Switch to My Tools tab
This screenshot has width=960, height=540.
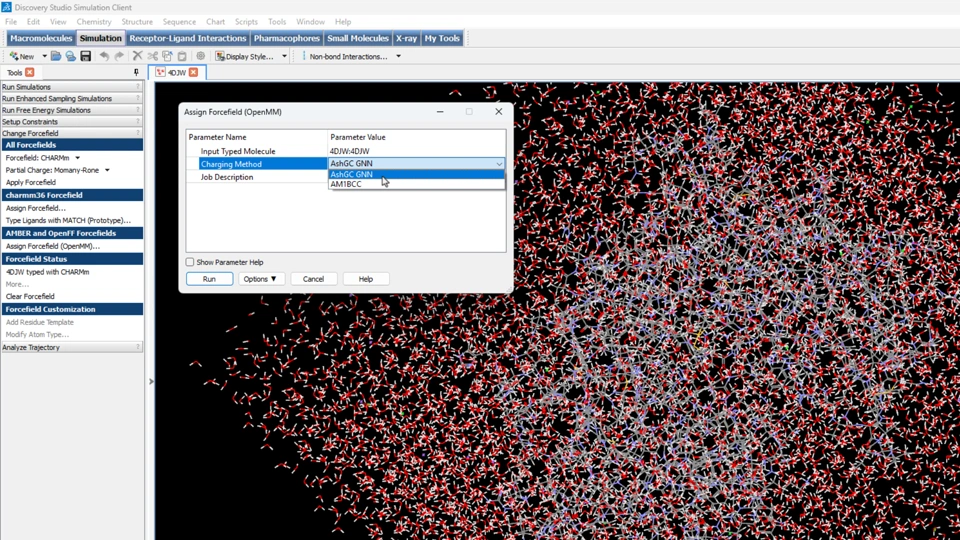tap(441, 38)
